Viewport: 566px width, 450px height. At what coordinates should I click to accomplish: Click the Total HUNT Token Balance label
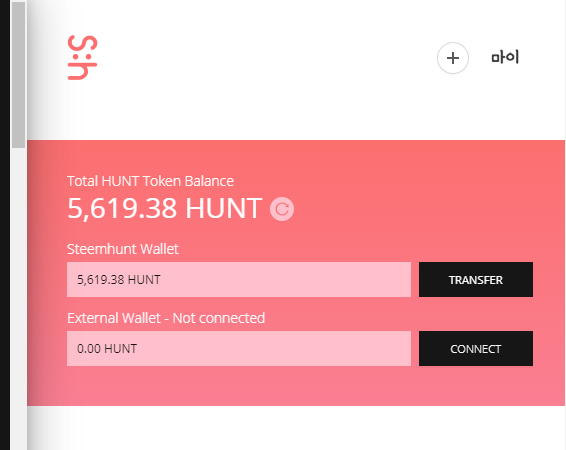coord(151,181)
